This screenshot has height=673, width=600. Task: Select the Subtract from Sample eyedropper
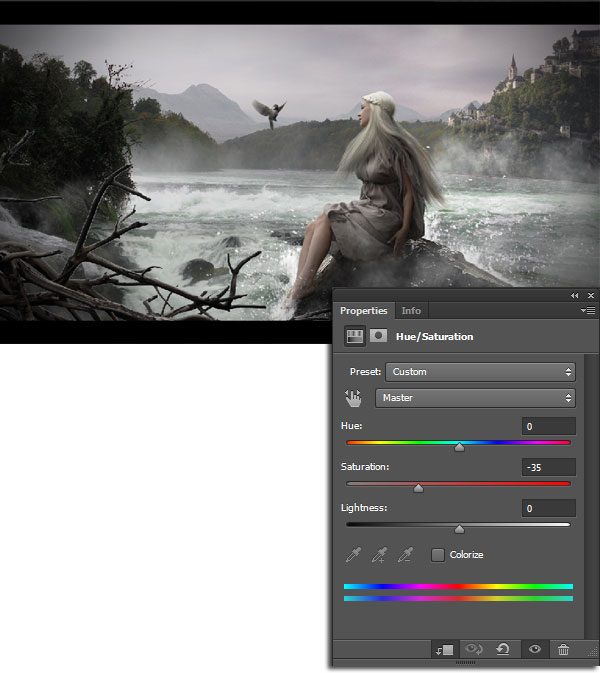[405, 555]
